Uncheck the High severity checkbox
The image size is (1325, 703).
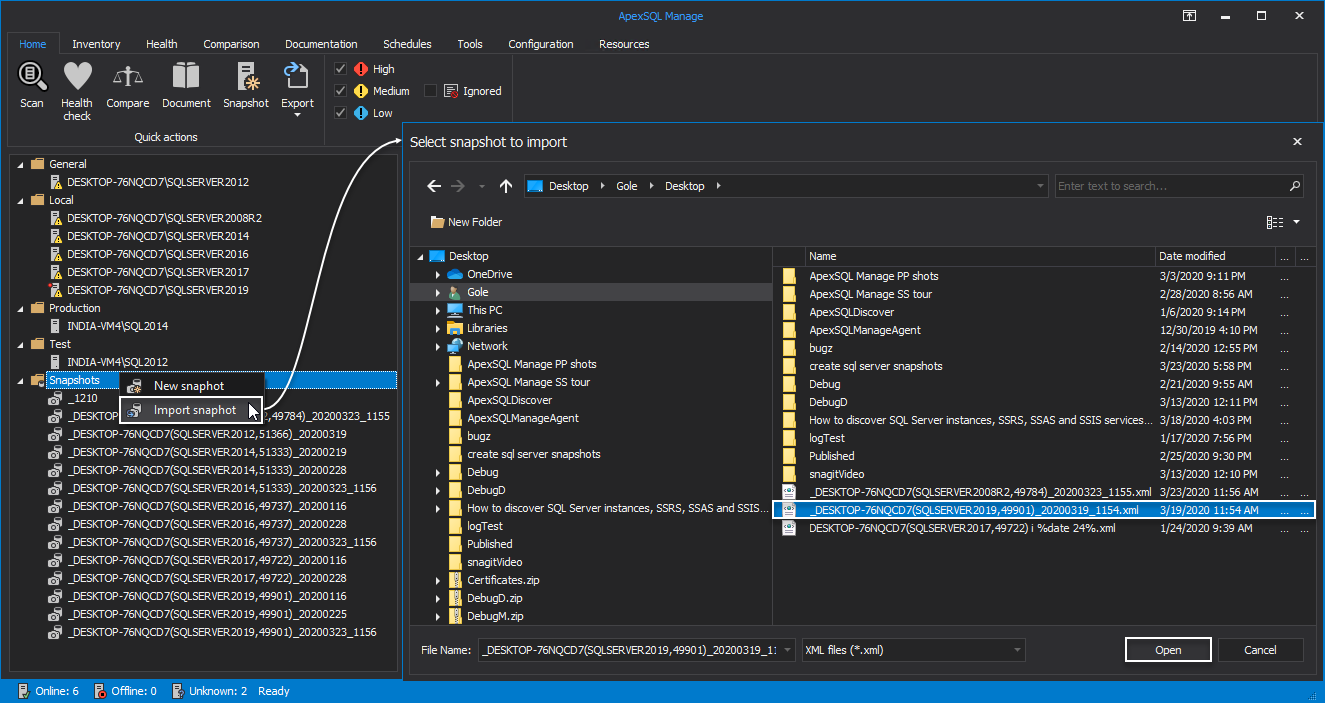coord(341,69)
